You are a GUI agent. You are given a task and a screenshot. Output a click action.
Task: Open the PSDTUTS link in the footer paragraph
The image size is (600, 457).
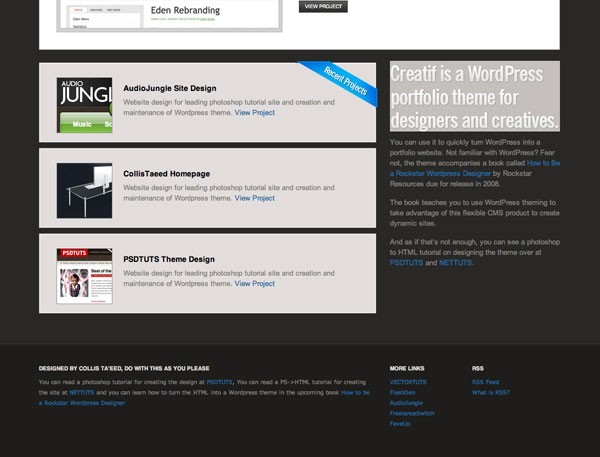(x=219, y=382)
